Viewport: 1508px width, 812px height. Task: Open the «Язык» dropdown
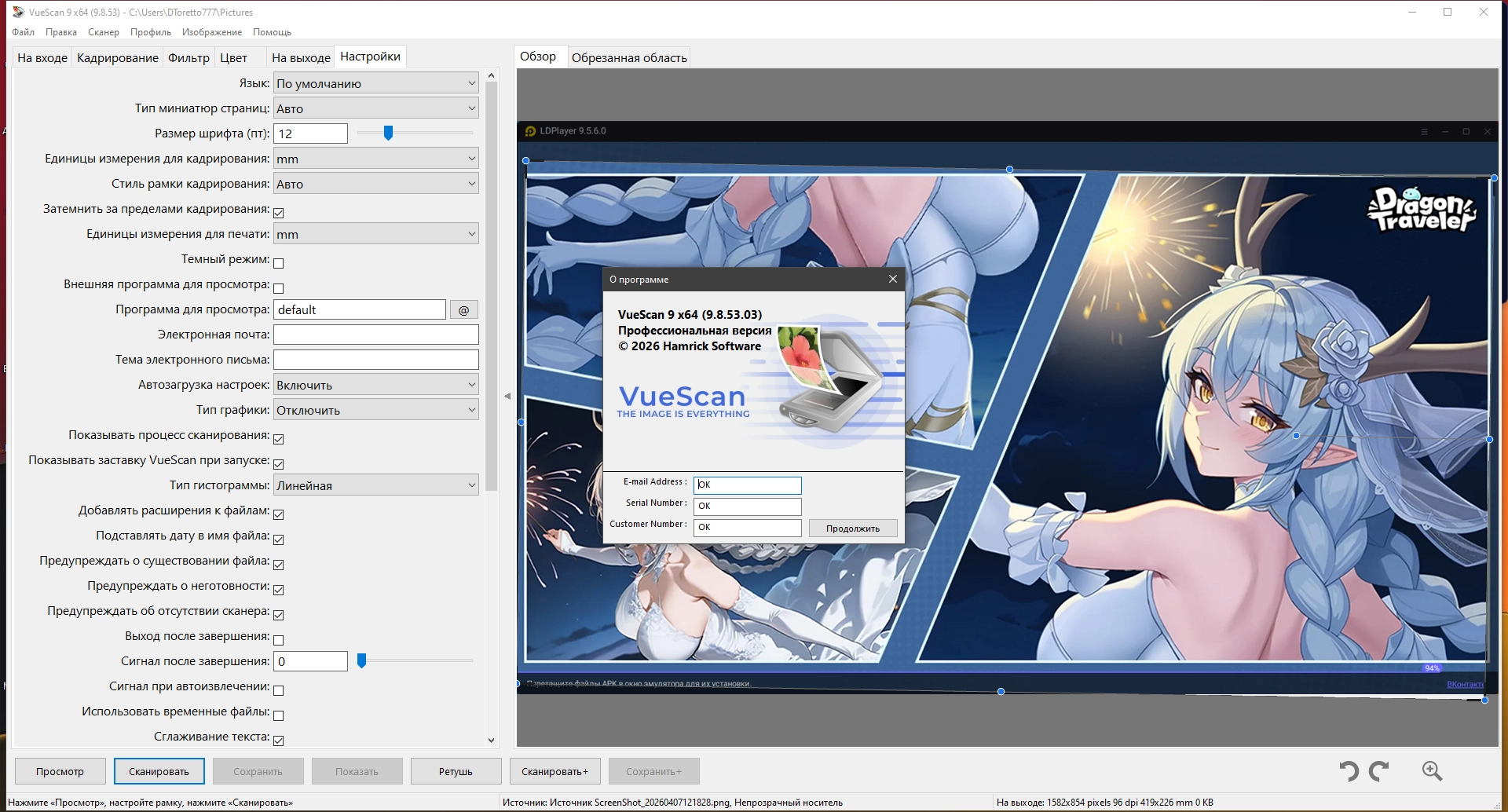[x=376, y=83]
